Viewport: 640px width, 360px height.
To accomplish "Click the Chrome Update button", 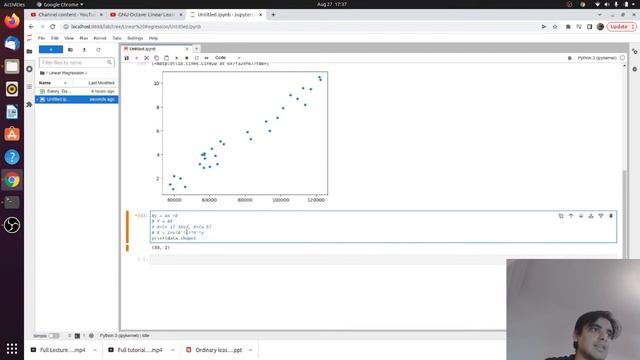I will 622,27.
